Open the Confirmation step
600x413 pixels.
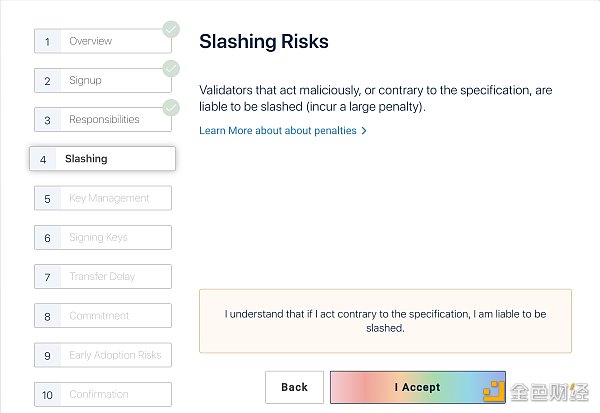[x=103, y=394]
